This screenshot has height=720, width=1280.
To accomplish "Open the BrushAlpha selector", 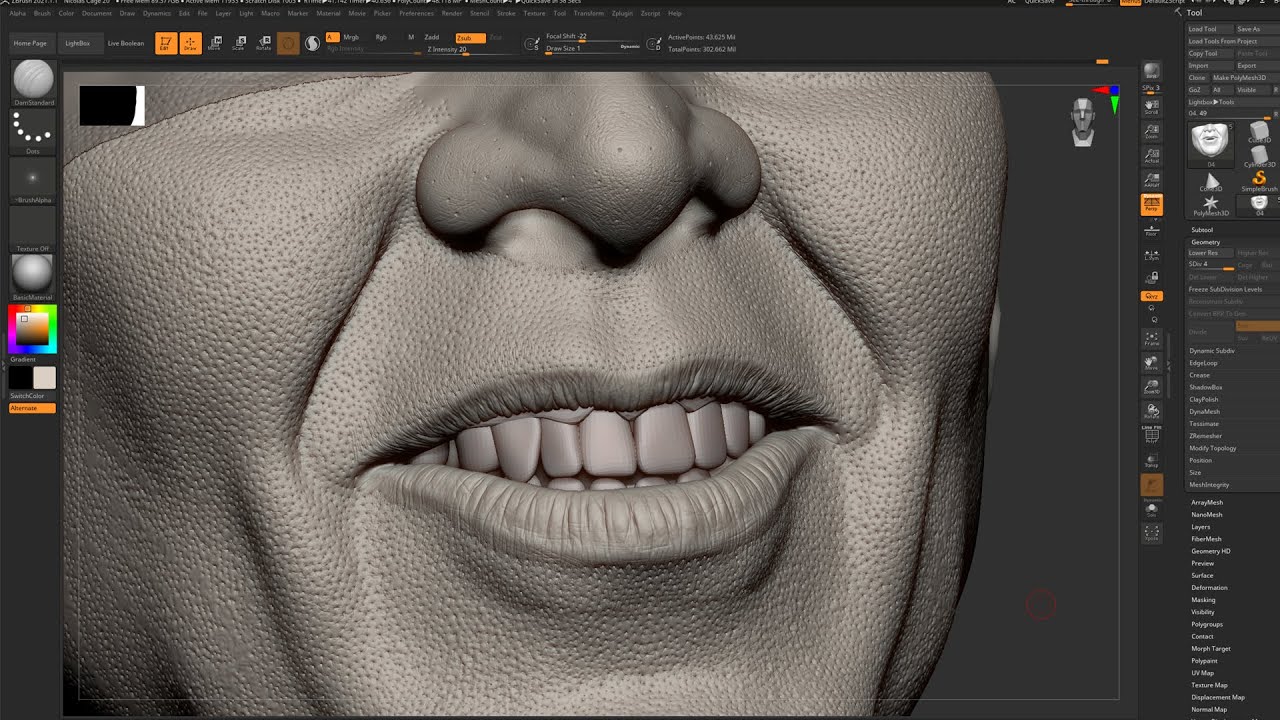I will click(32, 178).
